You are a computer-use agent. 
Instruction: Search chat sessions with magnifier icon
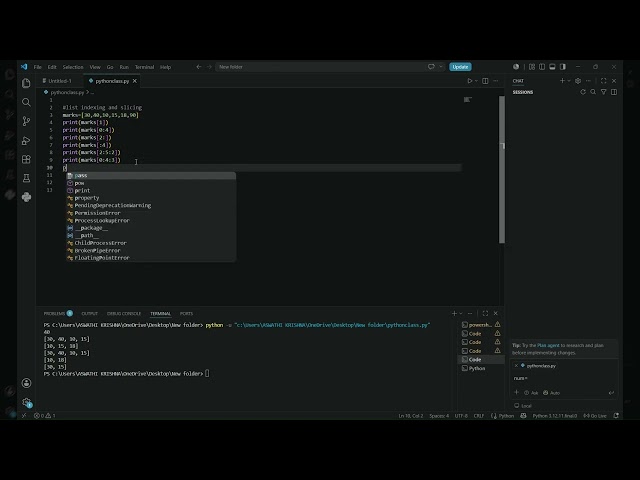tap(593, 92)
